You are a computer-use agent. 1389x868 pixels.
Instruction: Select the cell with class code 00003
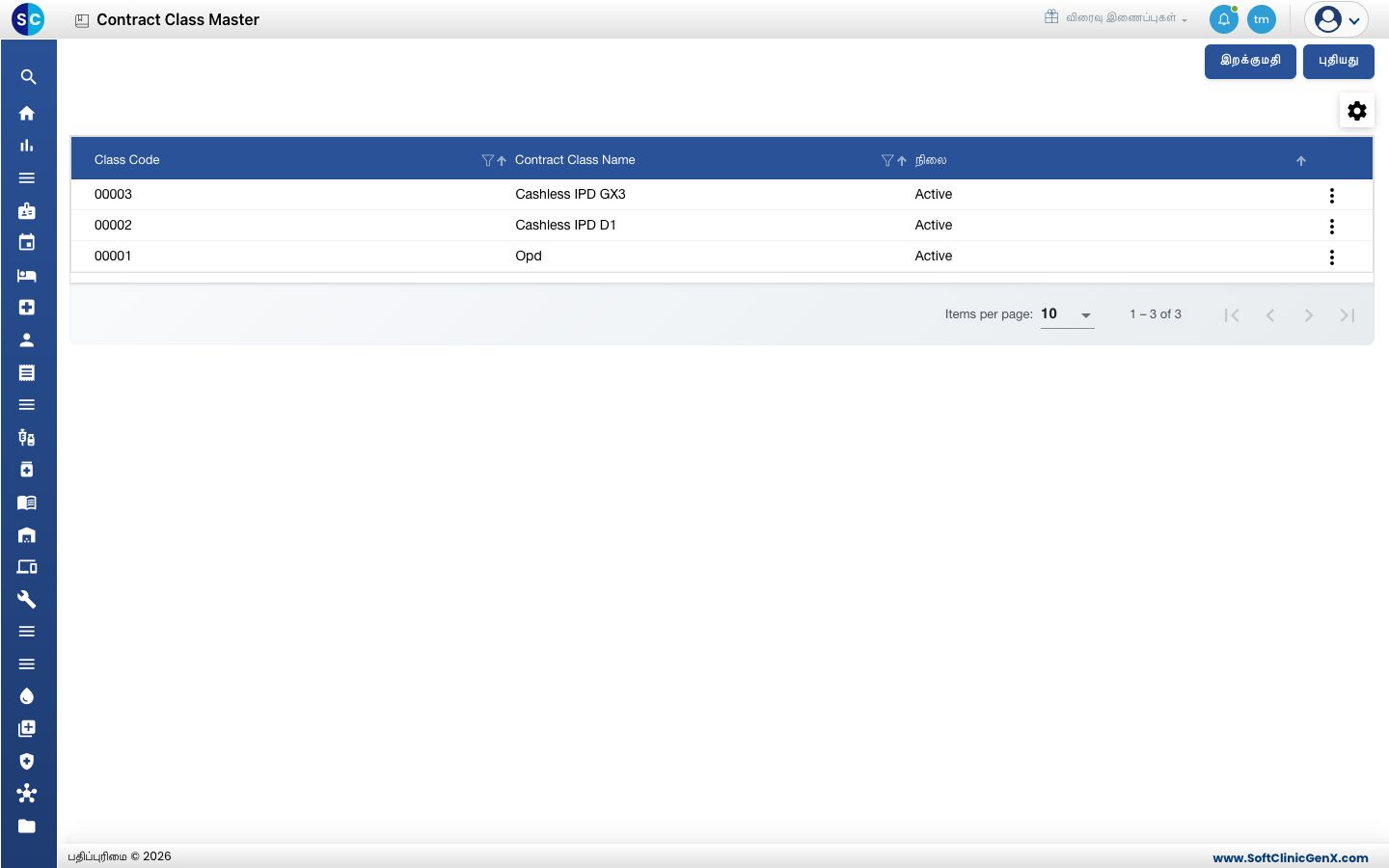click(293, 195)
